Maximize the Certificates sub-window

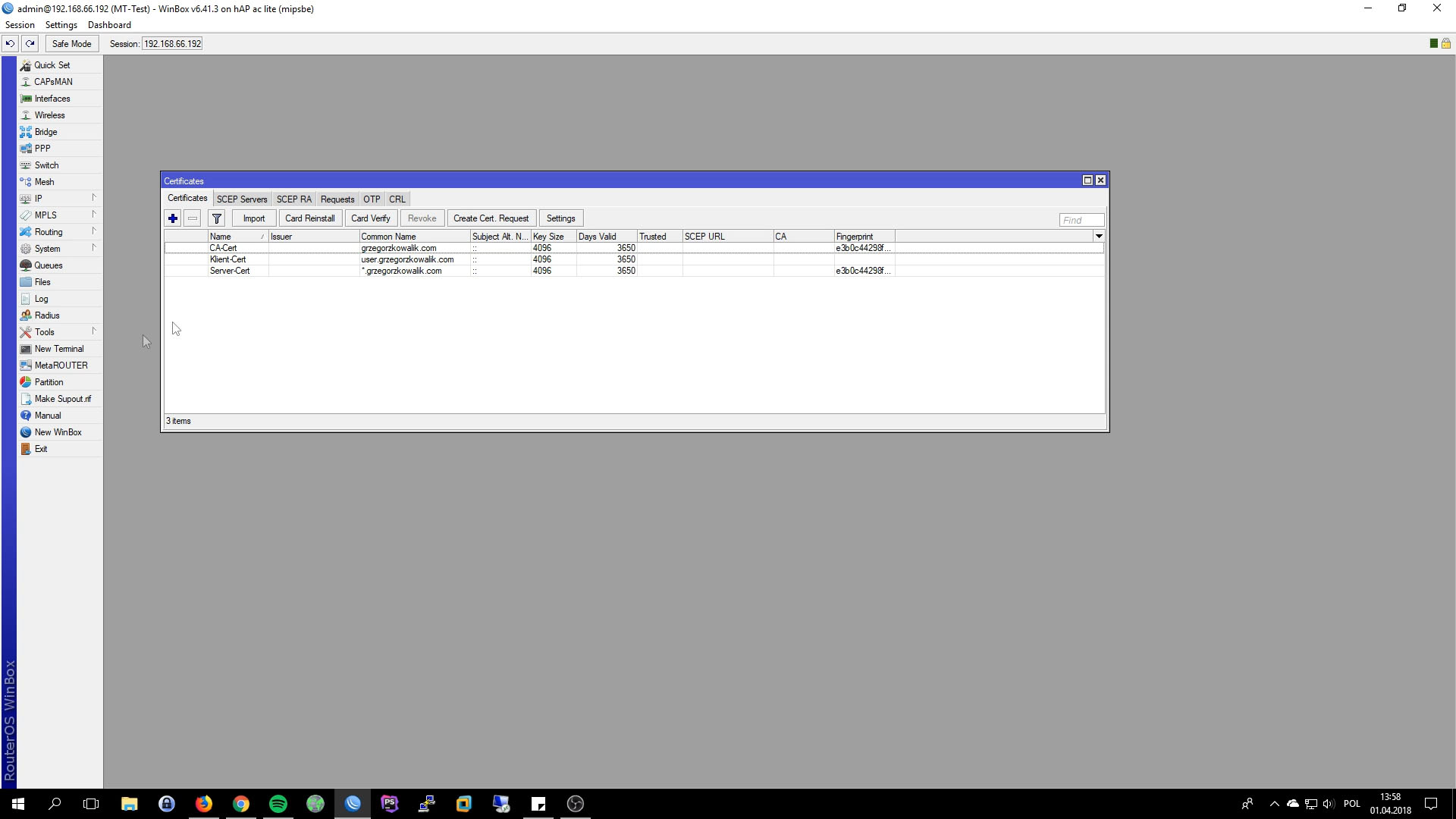[x=1087, y=180]
